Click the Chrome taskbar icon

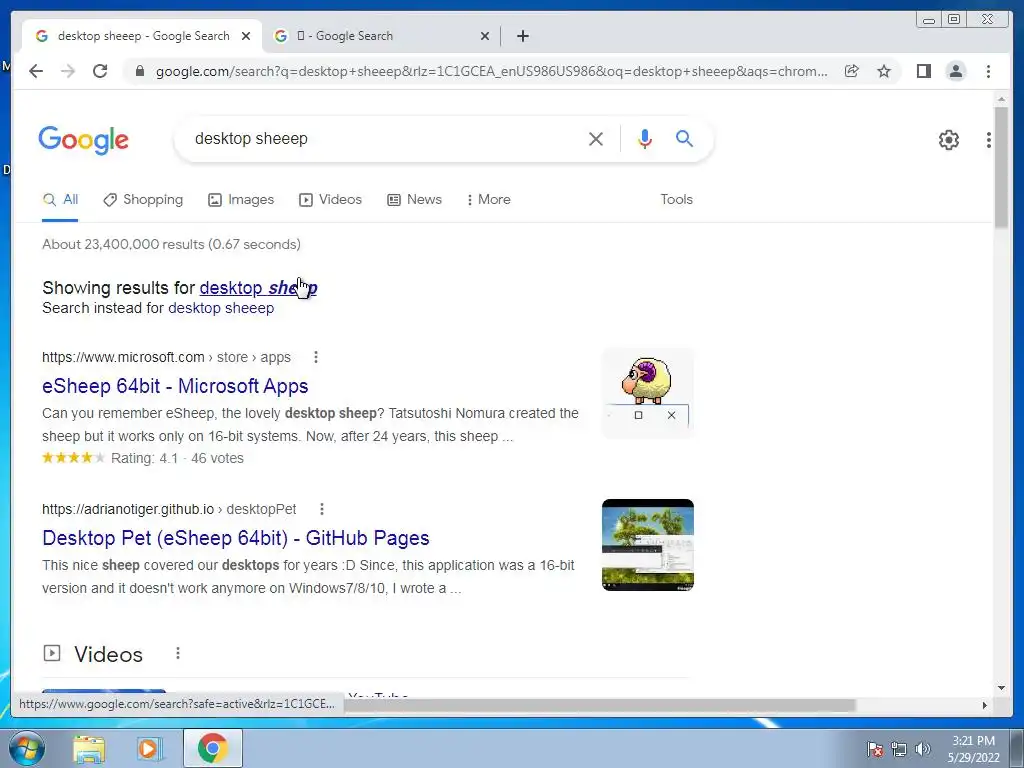pos(212,748)
